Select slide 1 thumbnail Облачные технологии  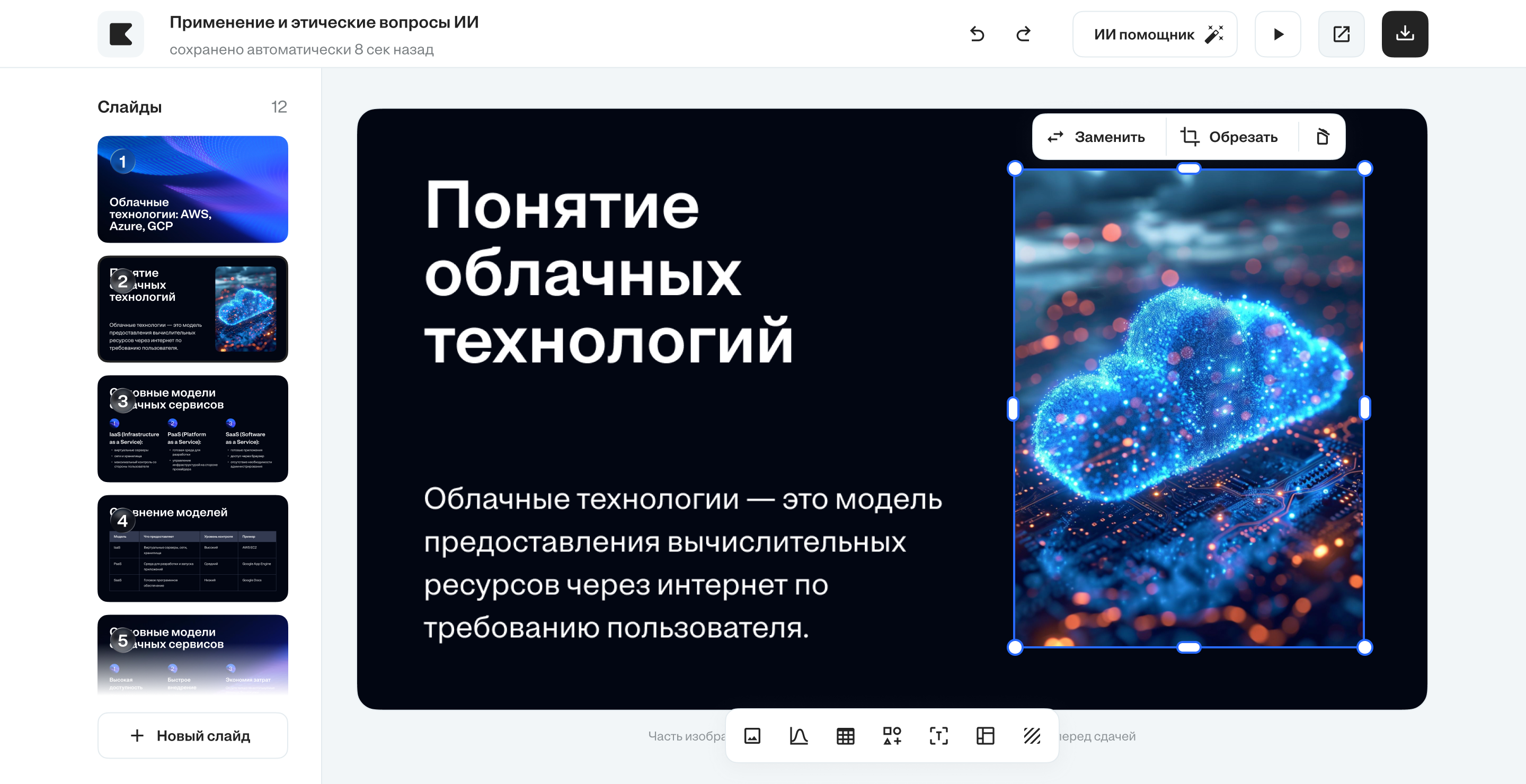click(x=192, y=189)
